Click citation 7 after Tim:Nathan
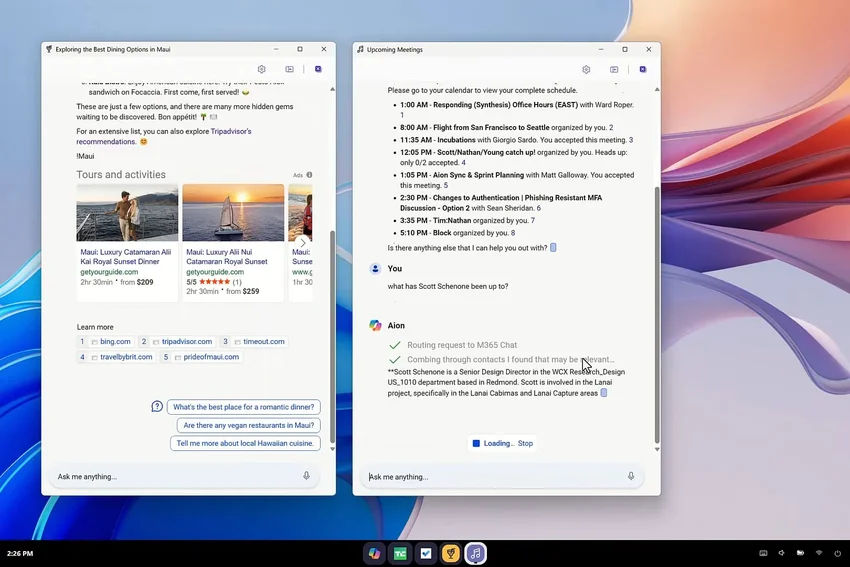 tap(532, 221)
